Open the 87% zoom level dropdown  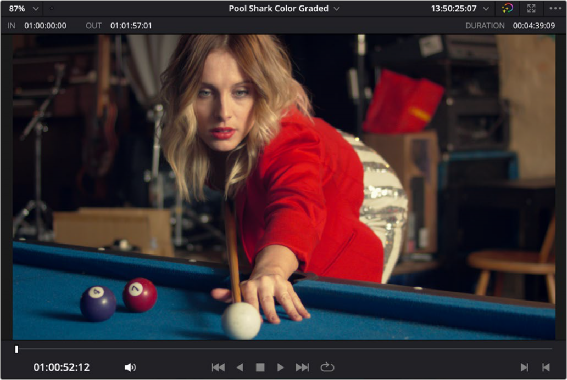23,9
